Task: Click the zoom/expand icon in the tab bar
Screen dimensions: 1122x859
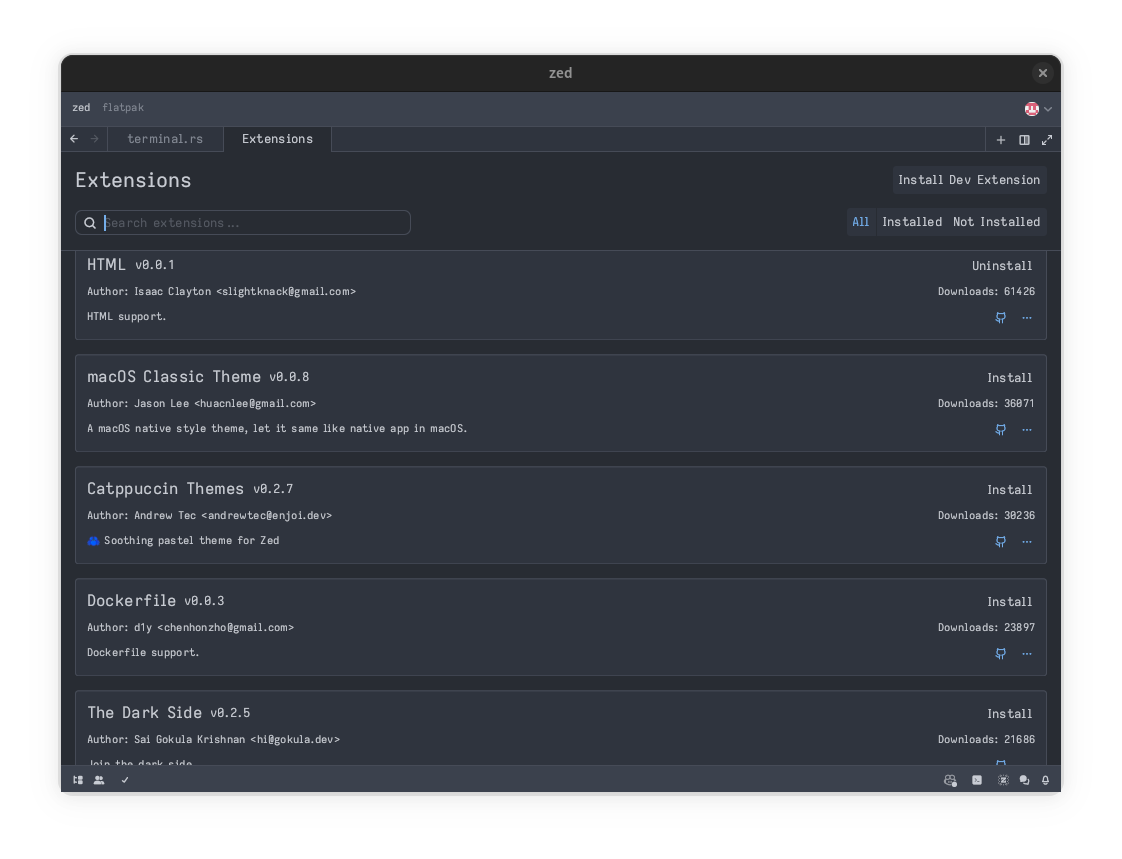Action: (x=1047, y=139)
